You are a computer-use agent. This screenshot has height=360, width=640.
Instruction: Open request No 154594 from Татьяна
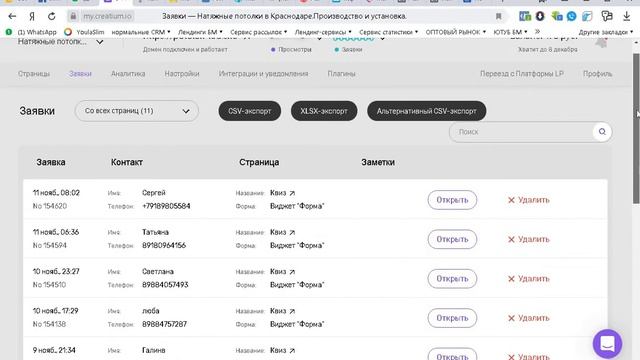[452, 239]
